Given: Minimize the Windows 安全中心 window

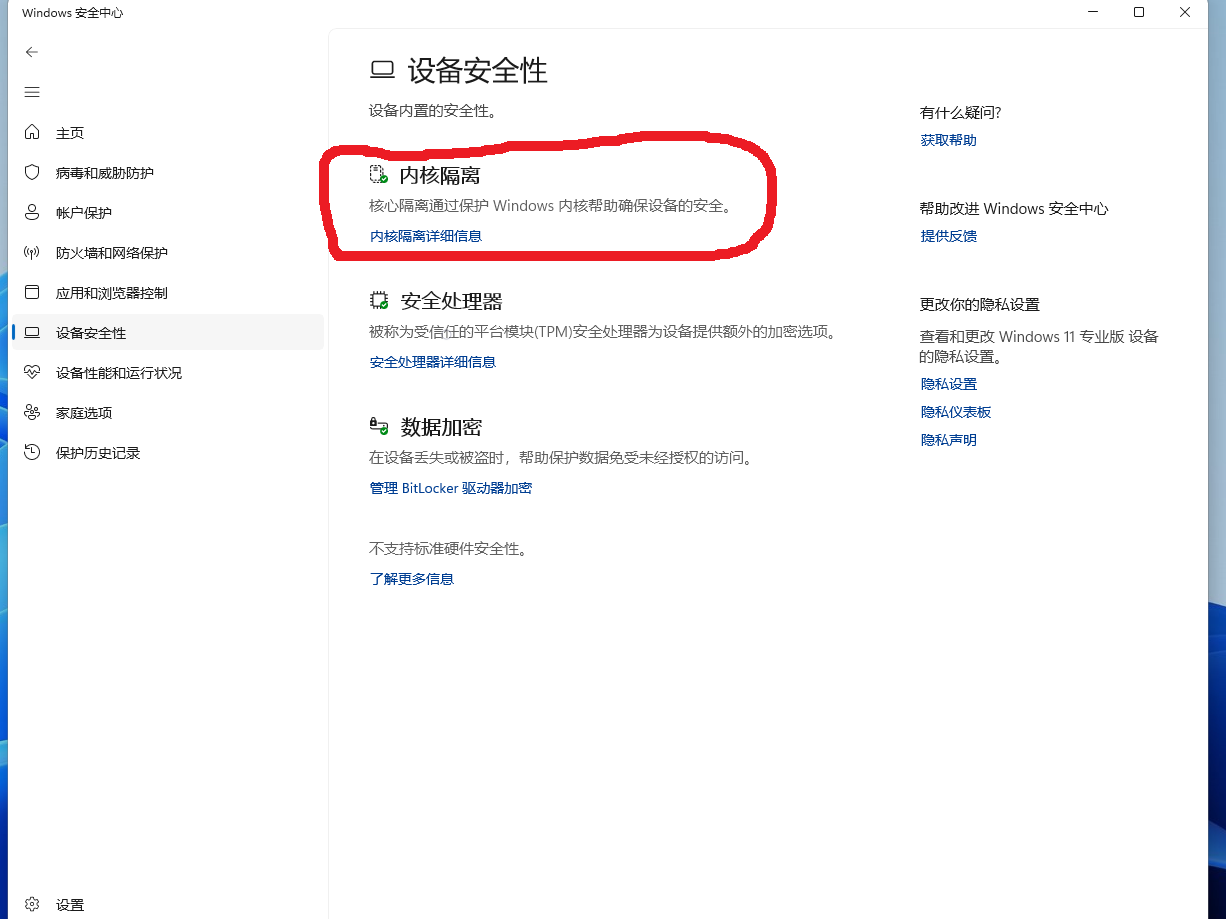Looking at the screenshot, I should tap(1093, 13).
